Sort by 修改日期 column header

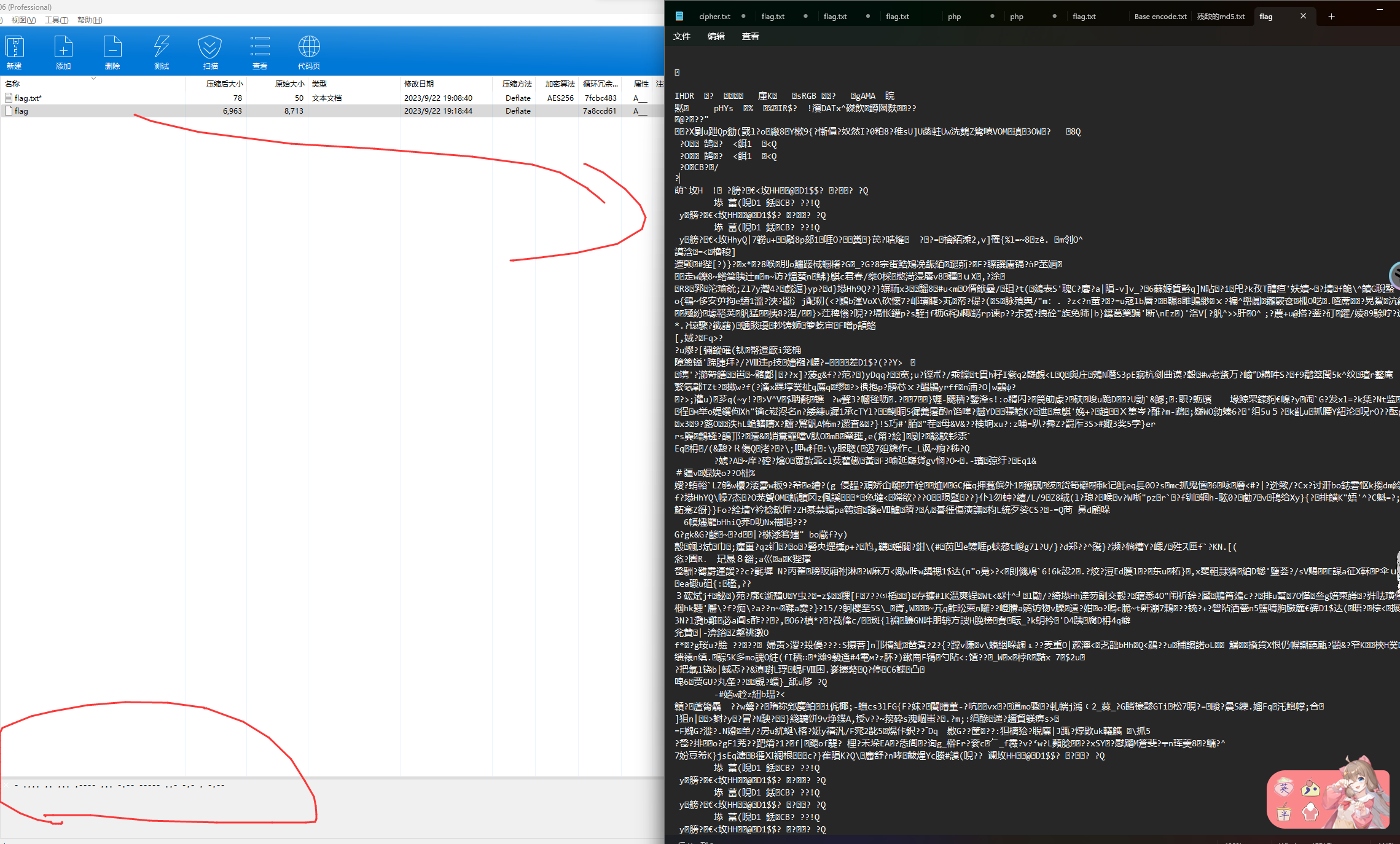point(419,84)
